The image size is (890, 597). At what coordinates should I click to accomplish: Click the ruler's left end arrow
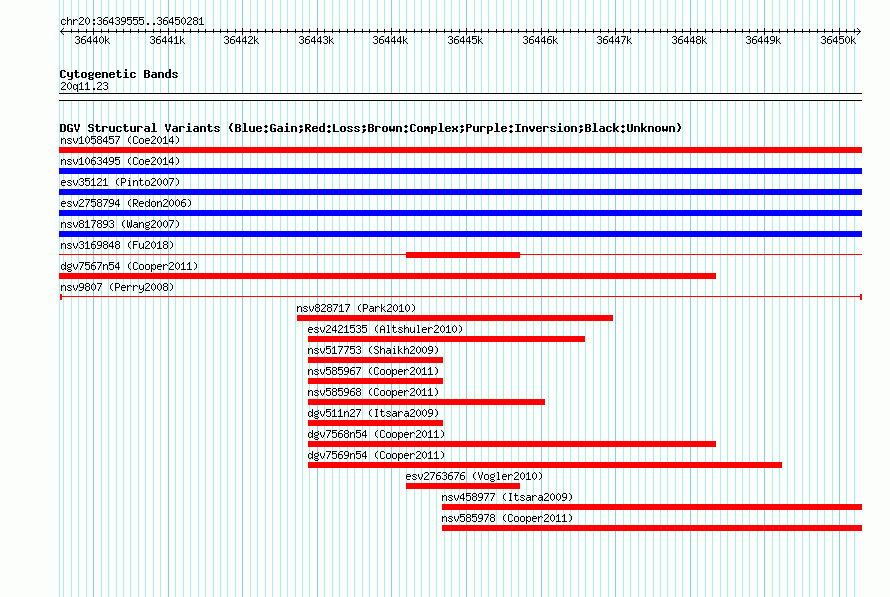[62, 32]
